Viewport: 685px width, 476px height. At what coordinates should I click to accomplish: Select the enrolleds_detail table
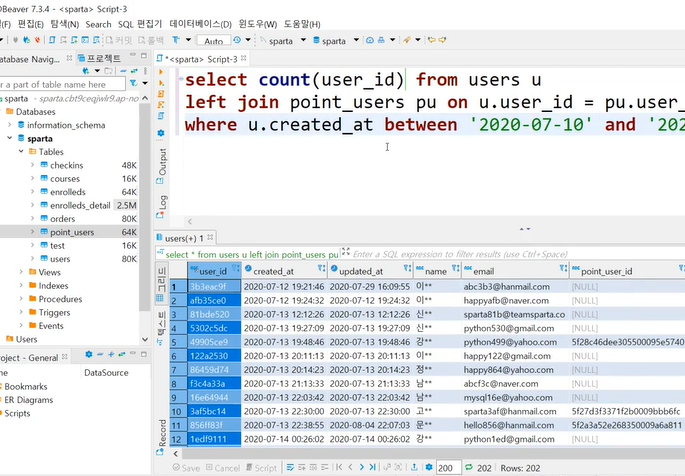pos(80,205)
